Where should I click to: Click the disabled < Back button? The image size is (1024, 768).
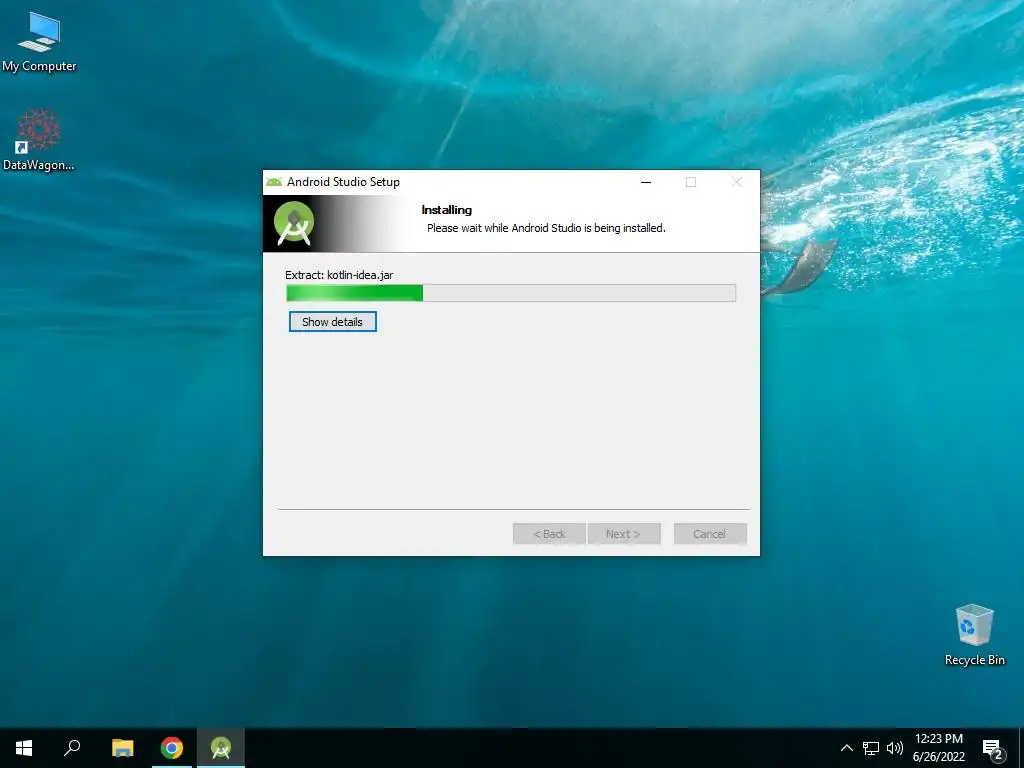coord(549,534)
